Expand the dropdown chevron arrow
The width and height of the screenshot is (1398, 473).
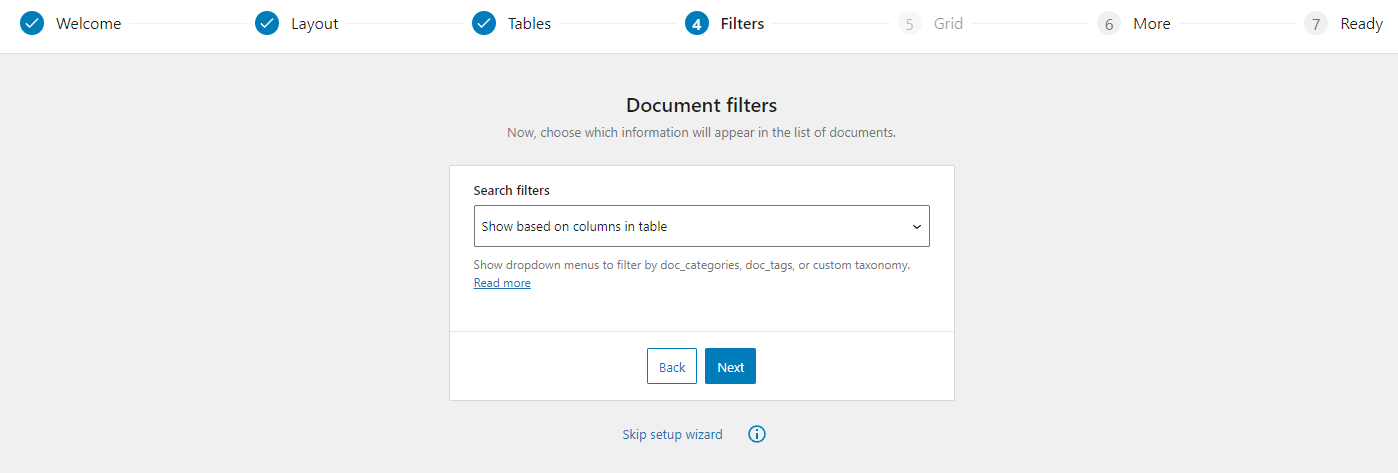(916, 227)
